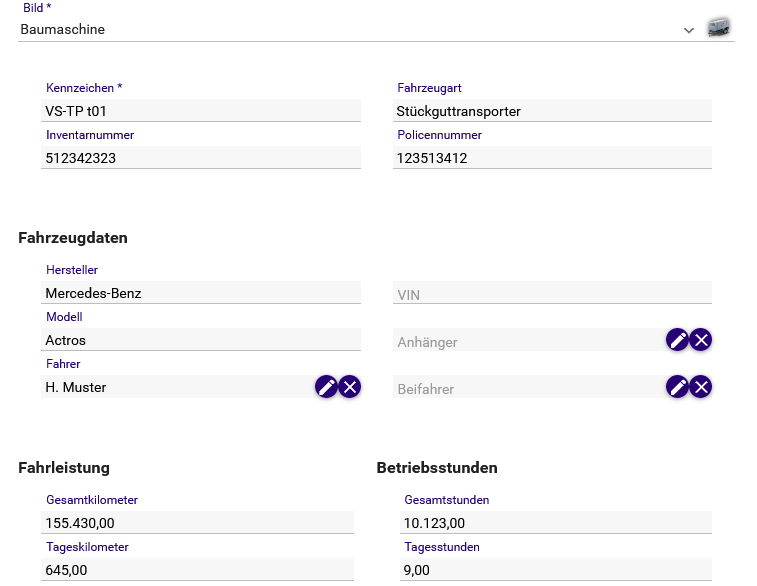Click the Fahrleistung section heading
Viewport: 757px width, 586px height.
(64, 467)
